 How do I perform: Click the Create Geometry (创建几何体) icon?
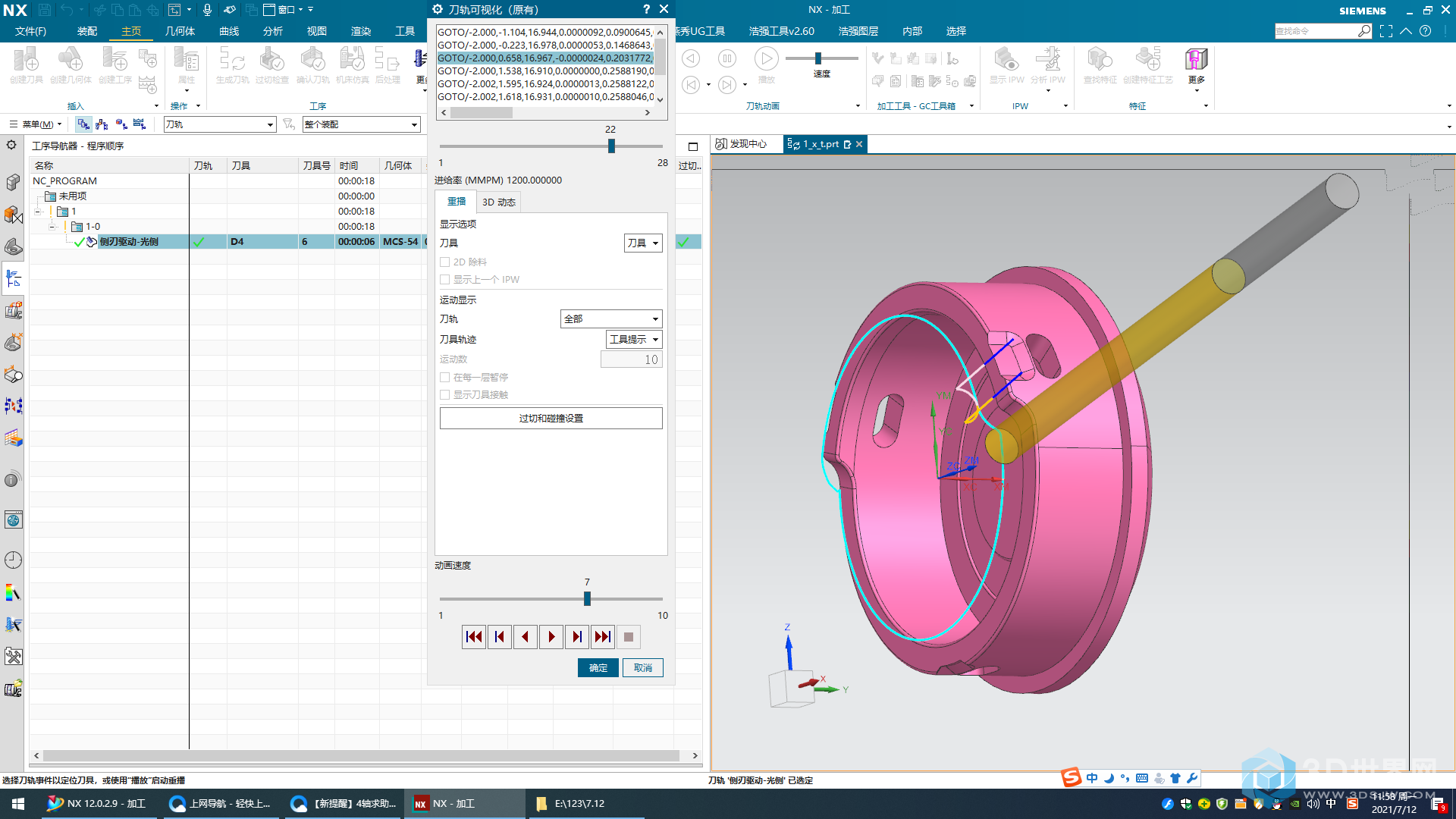(71, 61)
